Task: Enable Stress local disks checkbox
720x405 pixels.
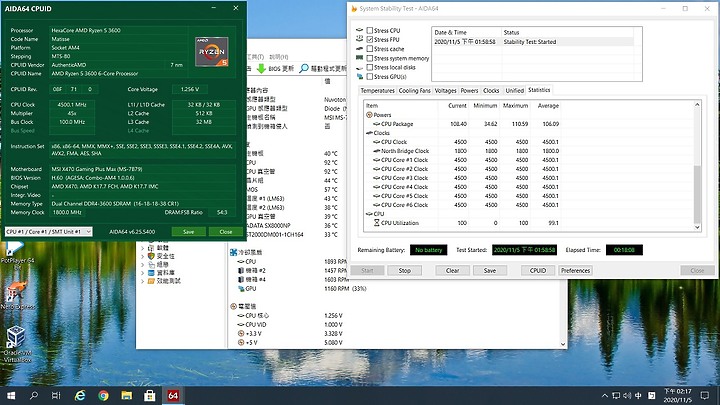Action: 370,68
